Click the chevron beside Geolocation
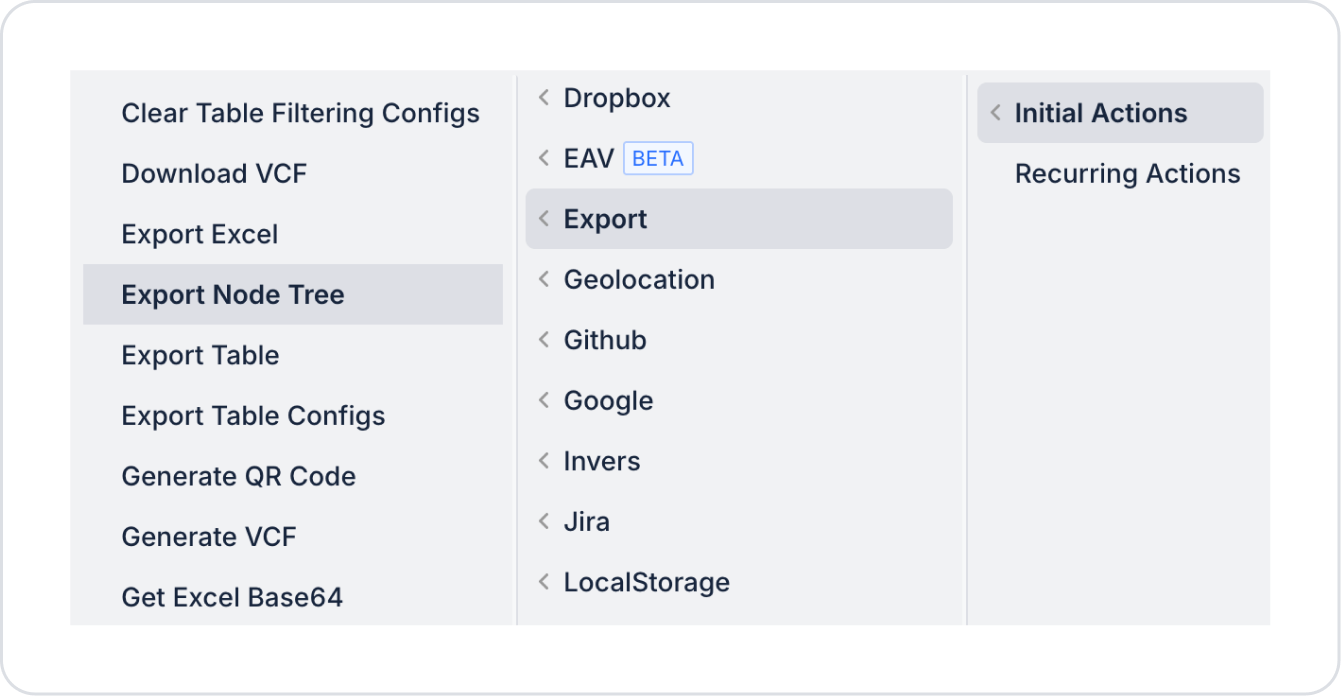This screenshot has height=696, width=1341. coord(544,279)
